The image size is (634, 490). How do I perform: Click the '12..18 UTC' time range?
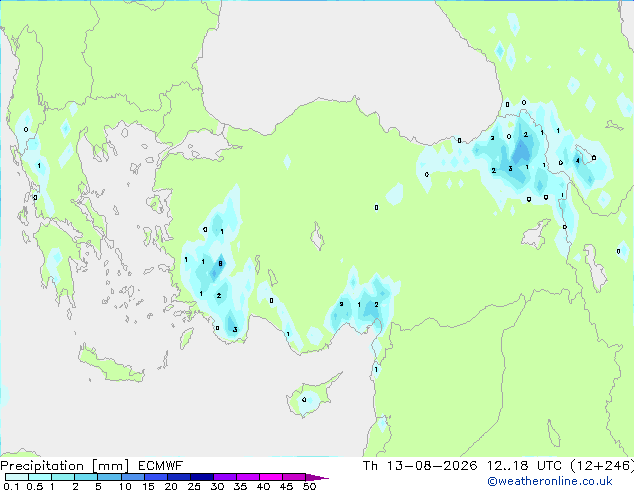point(524,465)
